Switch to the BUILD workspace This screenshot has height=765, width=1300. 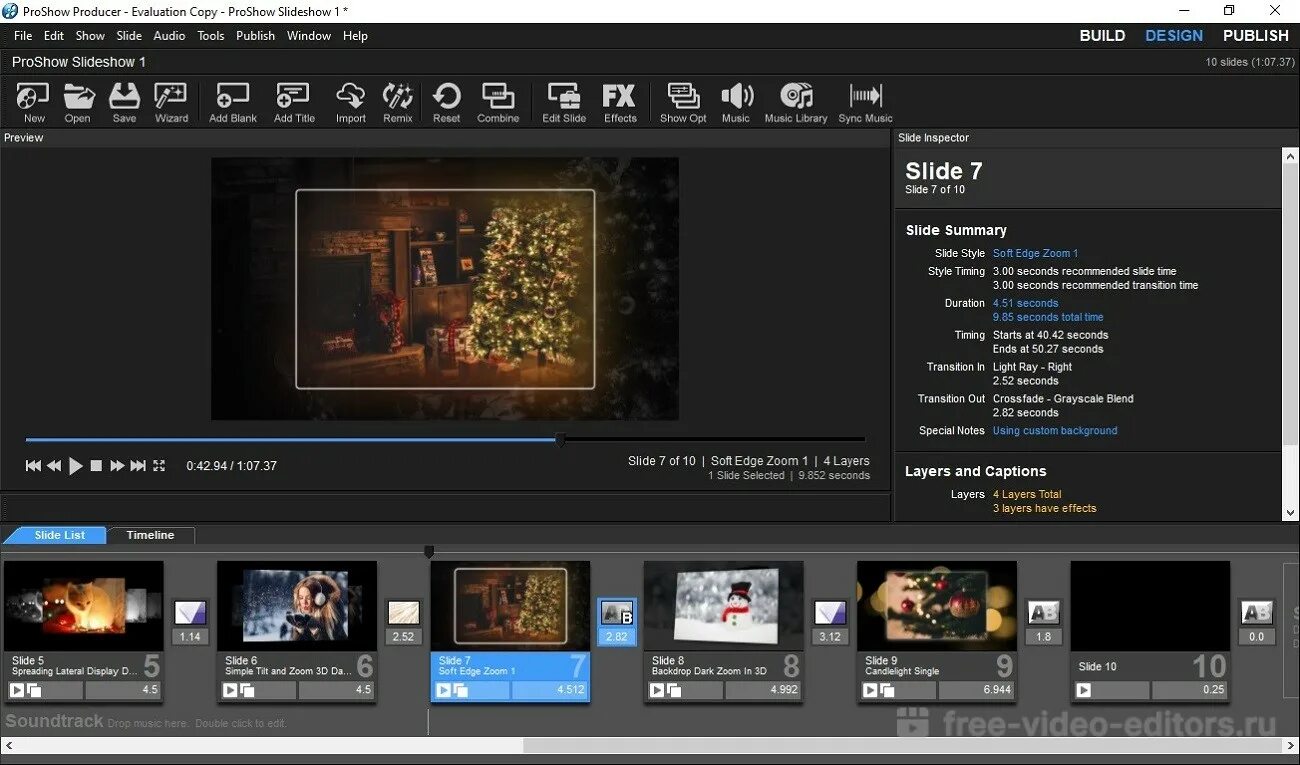click(1102, 35)
